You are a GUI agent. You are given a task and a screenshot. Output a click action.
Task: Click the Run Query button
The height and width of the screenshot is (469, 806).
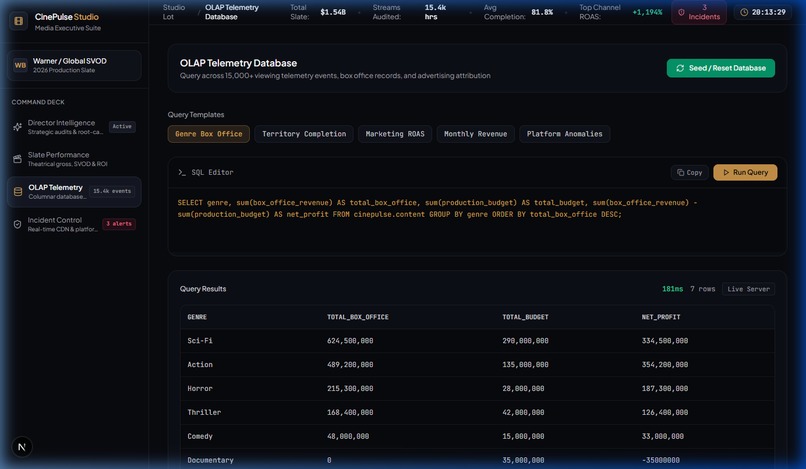(745, 172)
